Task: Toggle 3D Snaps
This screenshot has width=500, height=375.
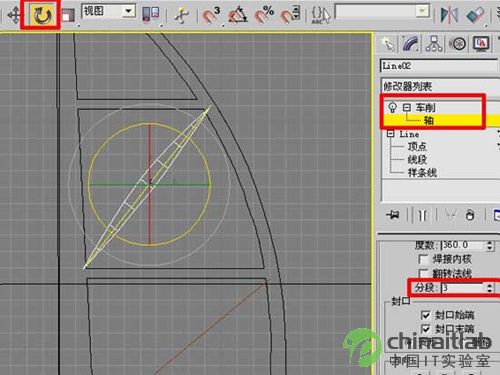Action: click(211, 15)
